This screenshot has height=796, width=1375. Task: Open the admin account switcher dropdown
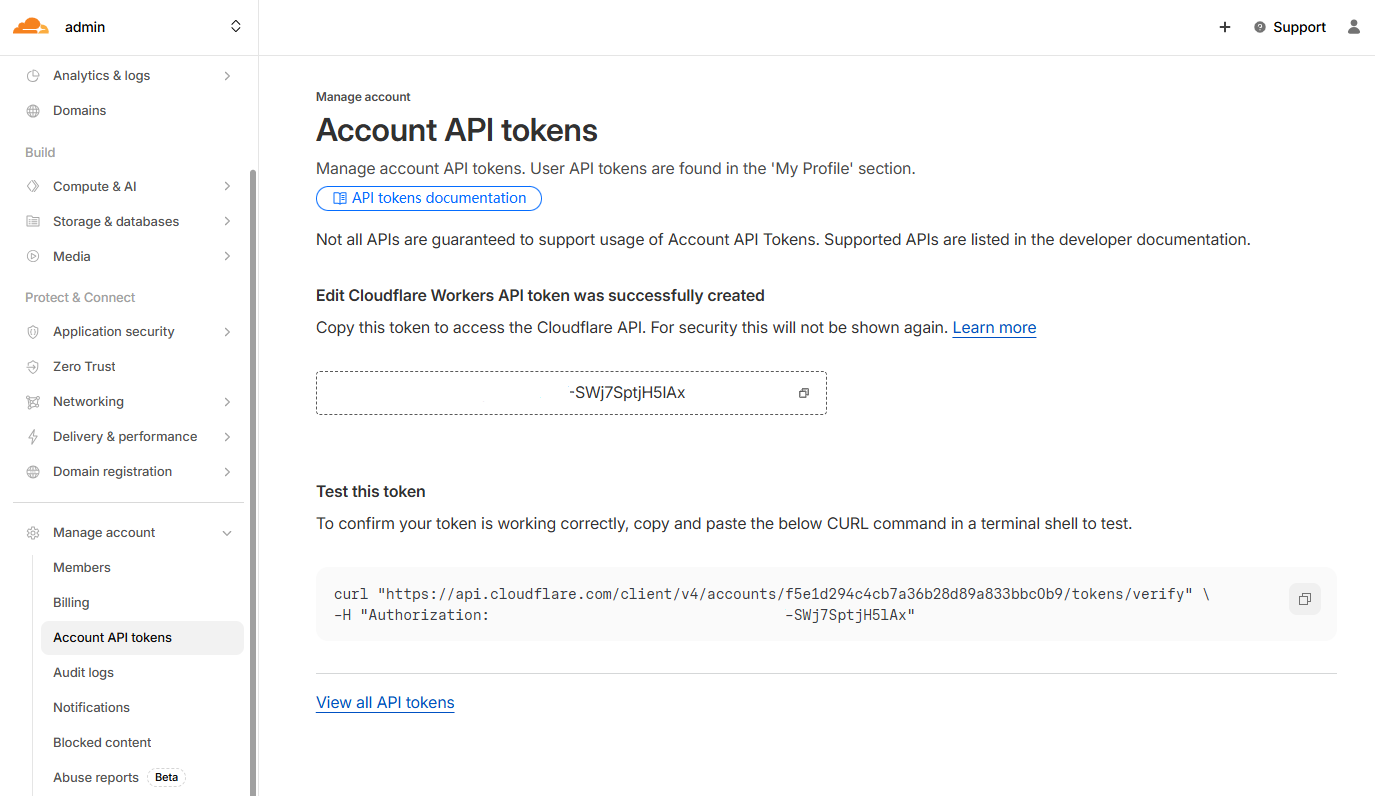tap(236, 27)
